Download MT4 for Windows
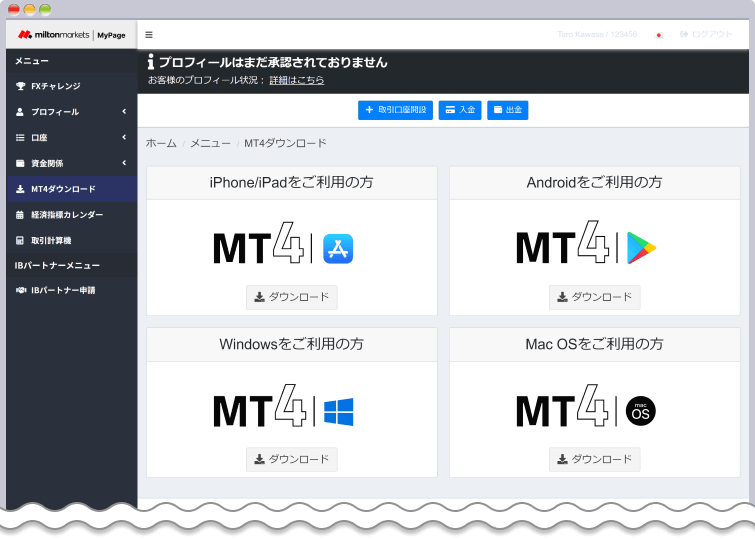Viewport: 755px width, 540px height. (292, 459)
